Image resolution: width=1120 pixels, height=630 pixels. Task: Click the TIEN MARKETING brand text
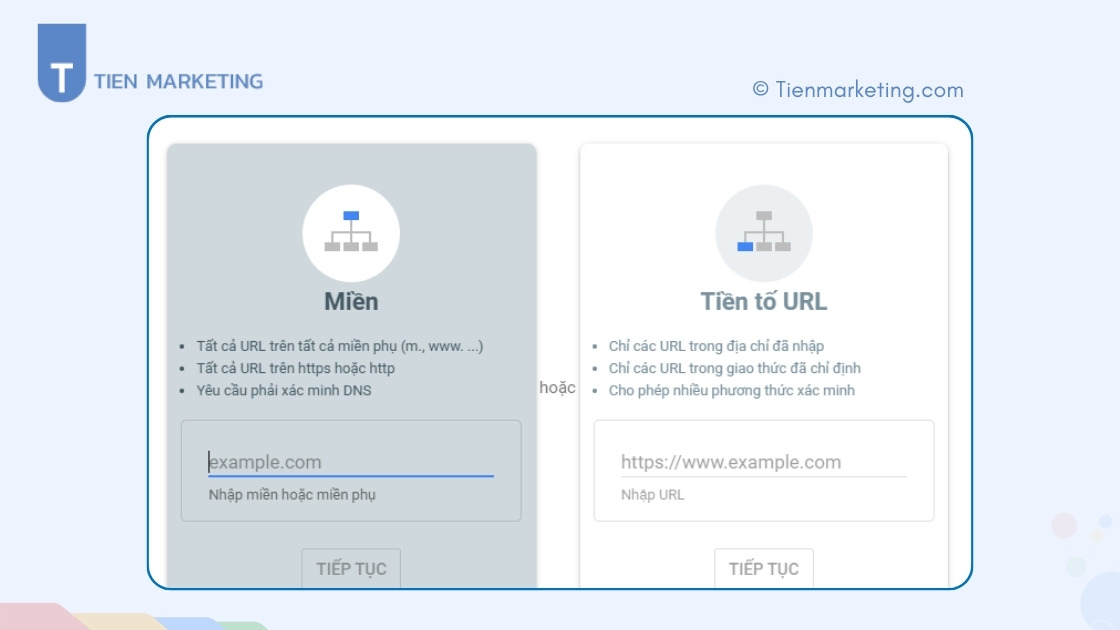(178, 82)
